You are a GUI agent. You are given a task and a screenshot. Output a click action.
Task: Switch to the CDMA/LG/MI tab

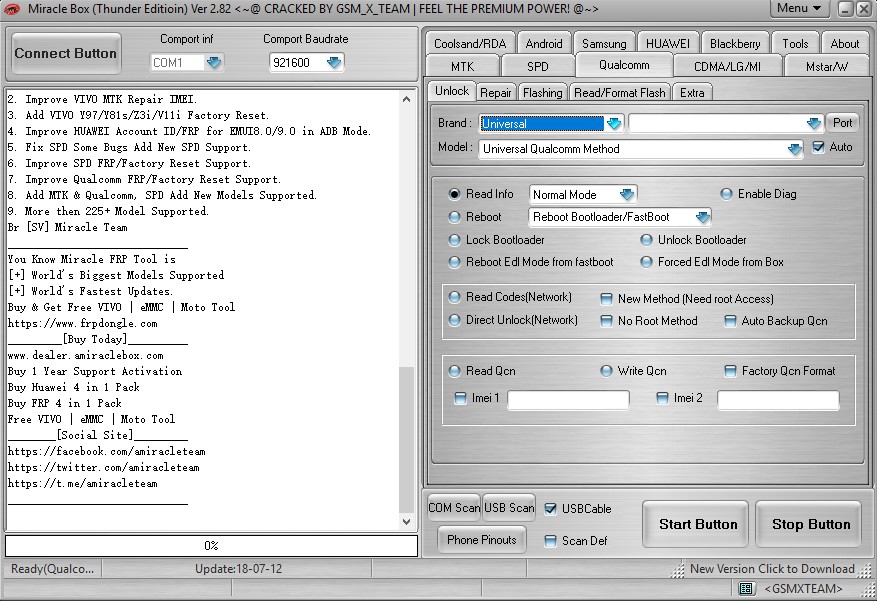click(727, 67)
